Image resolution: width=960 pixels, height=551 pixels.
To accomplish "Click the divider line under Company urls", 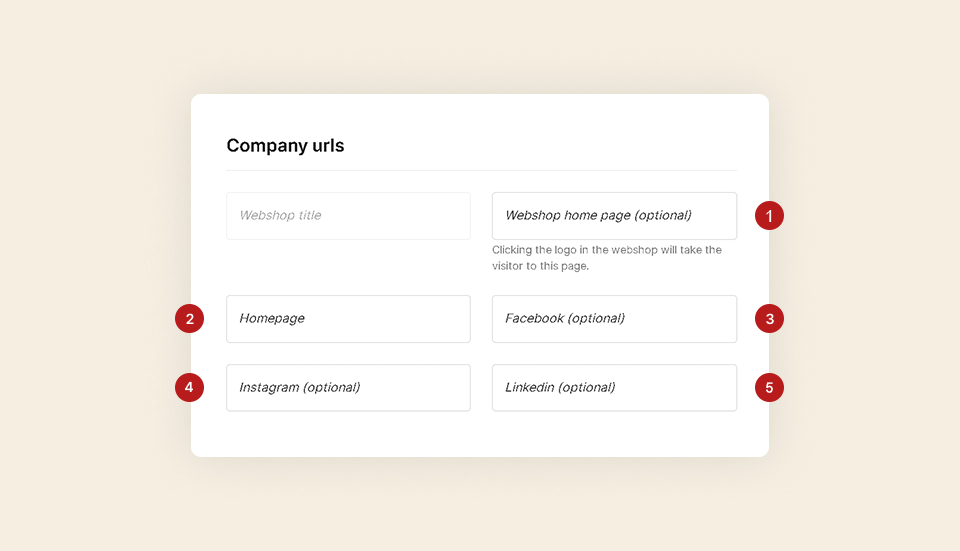I will tap(481, 170).
